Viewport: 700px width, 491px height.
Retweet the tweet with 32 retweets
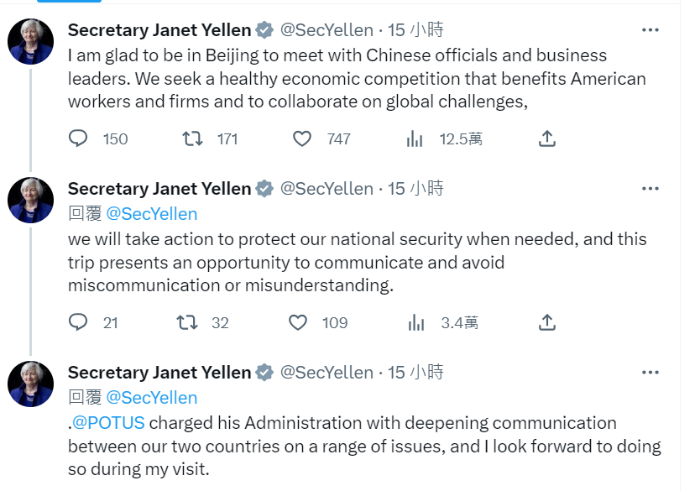pyautogui.click(x=186, y=322)
